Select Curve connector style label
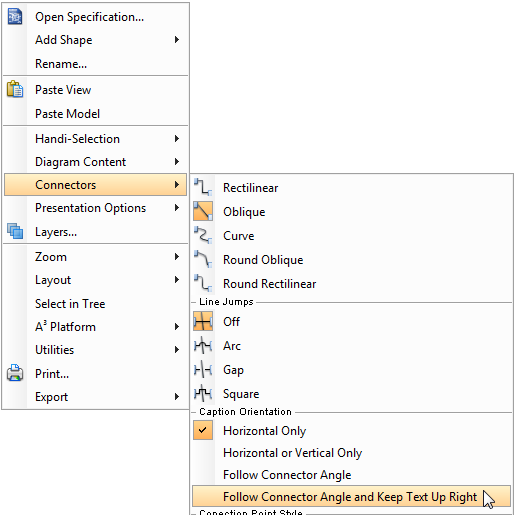 click(x=239, y=236)
